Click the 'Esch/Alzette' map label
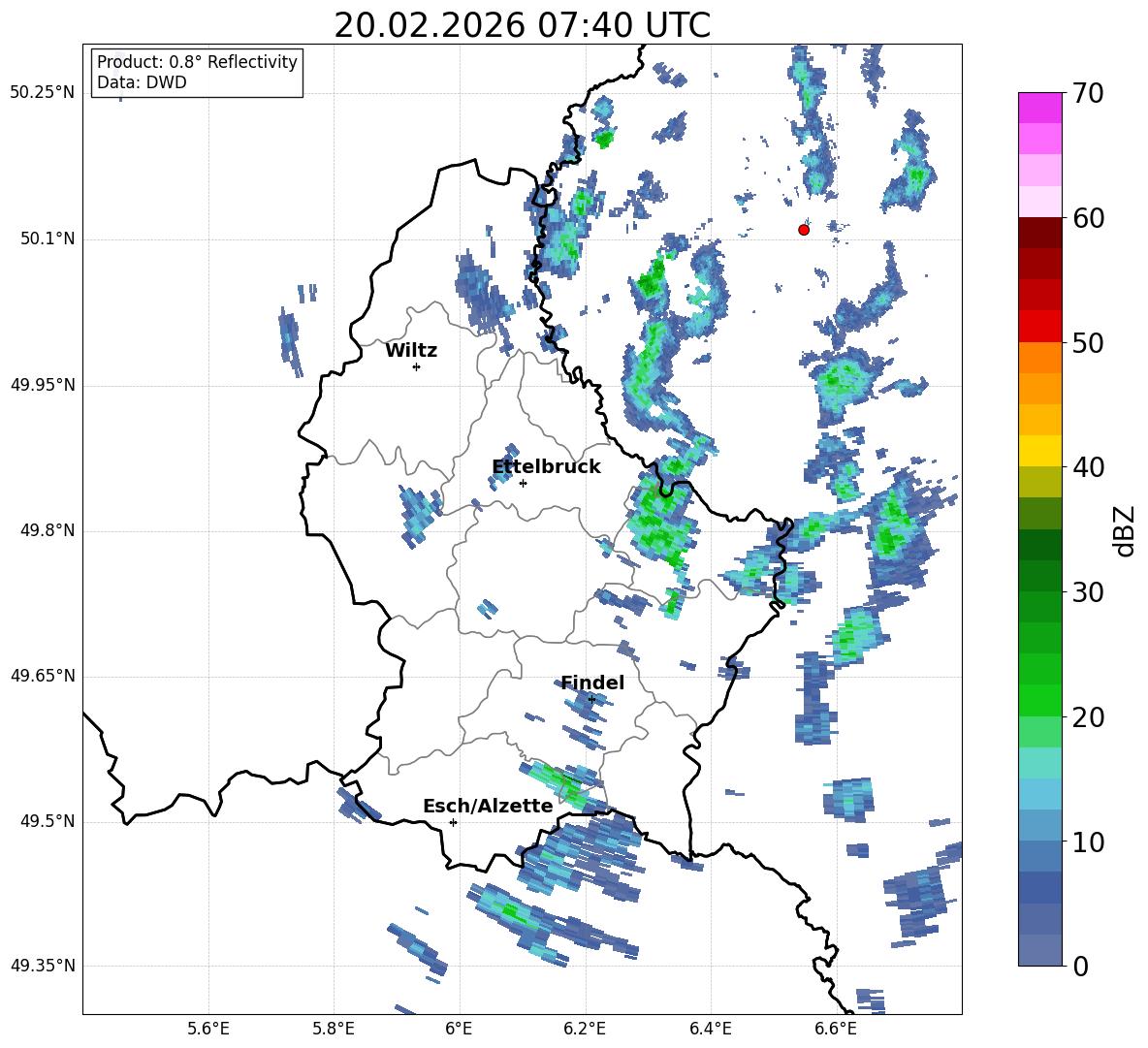The height and width of the screenshot is (1048, 1148). (488, 806)
